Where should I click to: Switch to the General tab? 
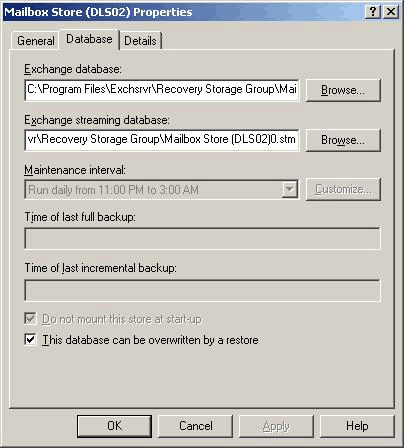pos(36,41)
